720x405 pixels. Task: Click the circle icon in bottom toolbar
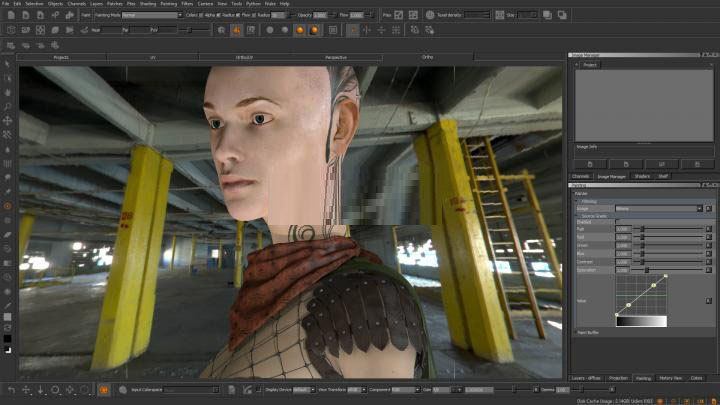pos(55,390)
